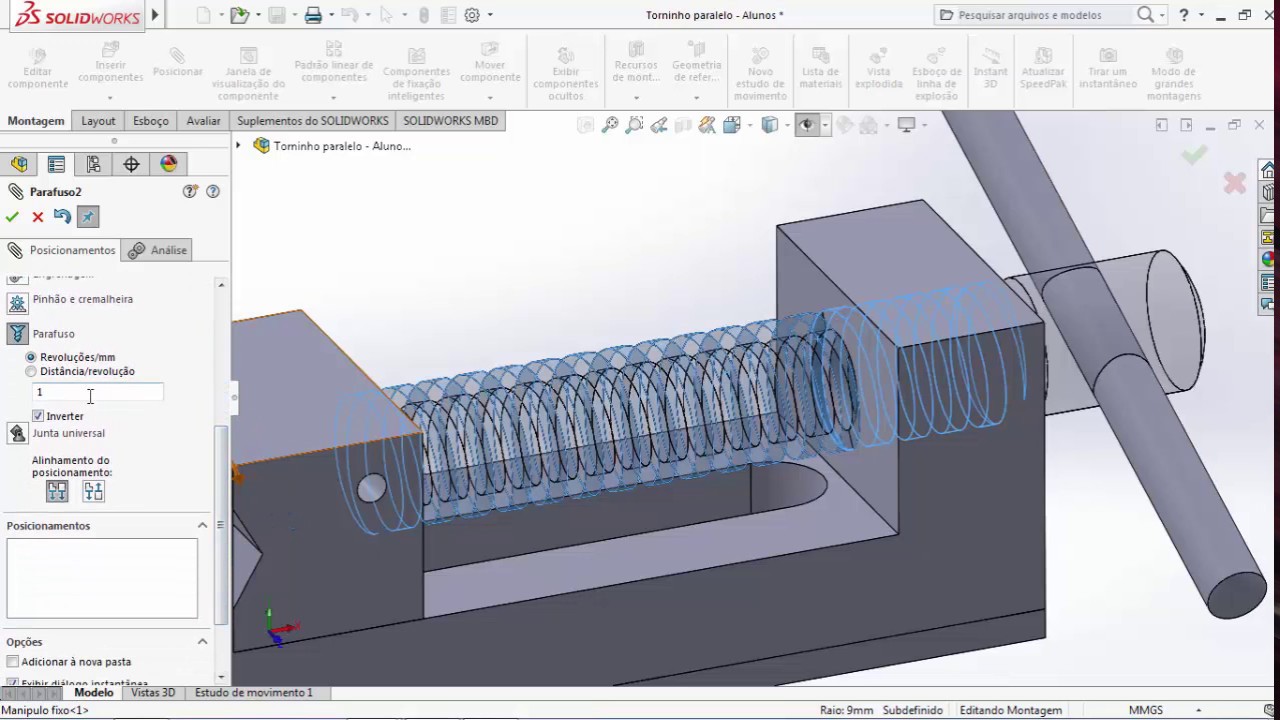Select the Modelo bottom tab

pyautogui.click(x=94, y=693)
